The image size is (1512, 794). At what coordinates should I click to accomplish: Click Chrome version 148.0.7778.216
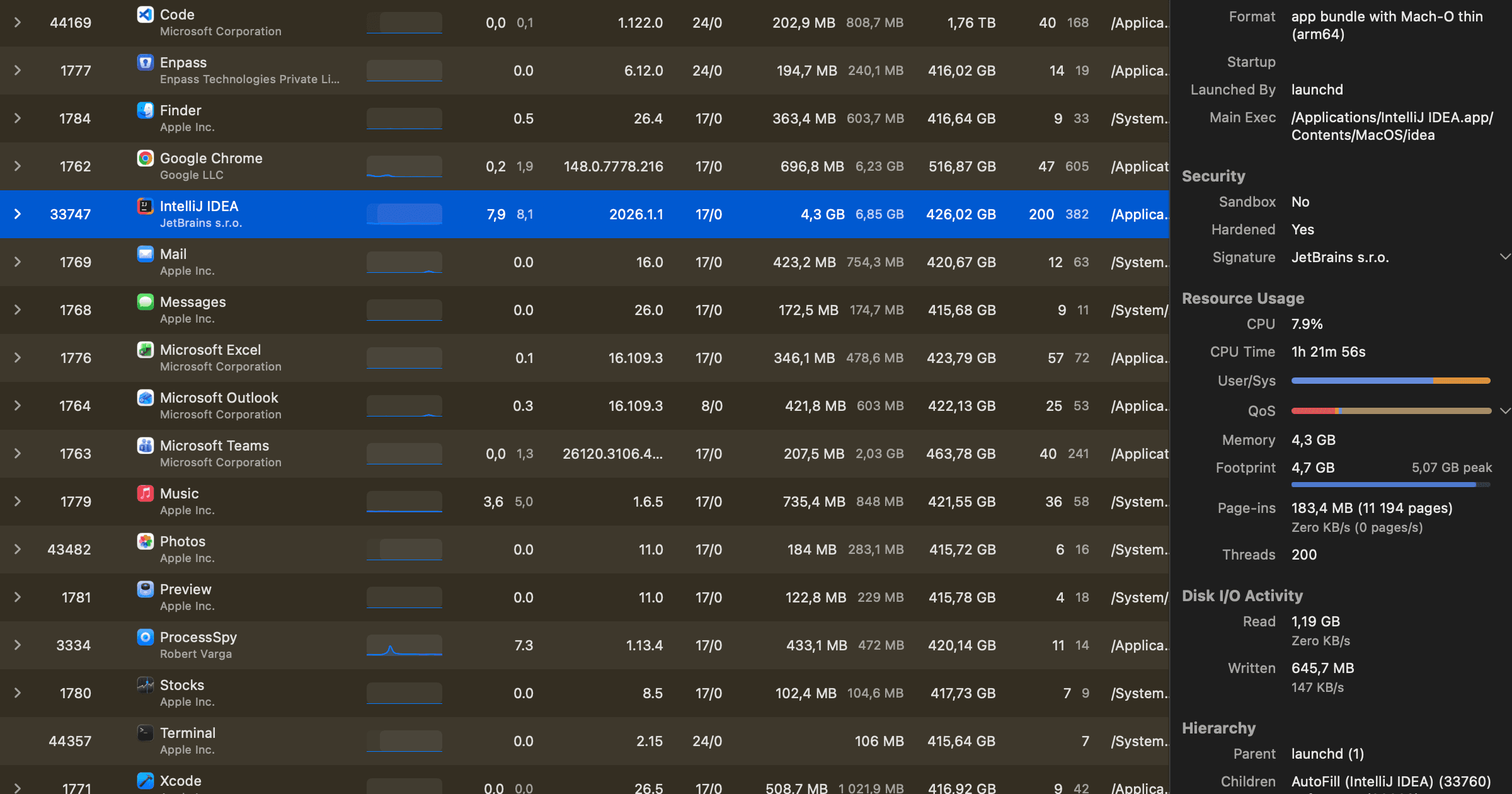613,166
